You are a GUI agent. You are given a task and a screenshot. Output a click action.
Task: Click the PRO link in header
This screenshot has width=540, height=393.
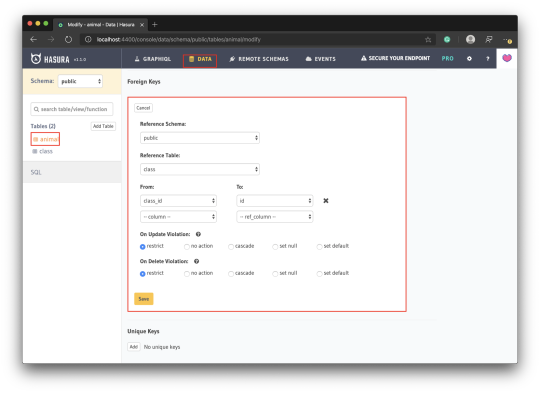[x=447, y=59]
